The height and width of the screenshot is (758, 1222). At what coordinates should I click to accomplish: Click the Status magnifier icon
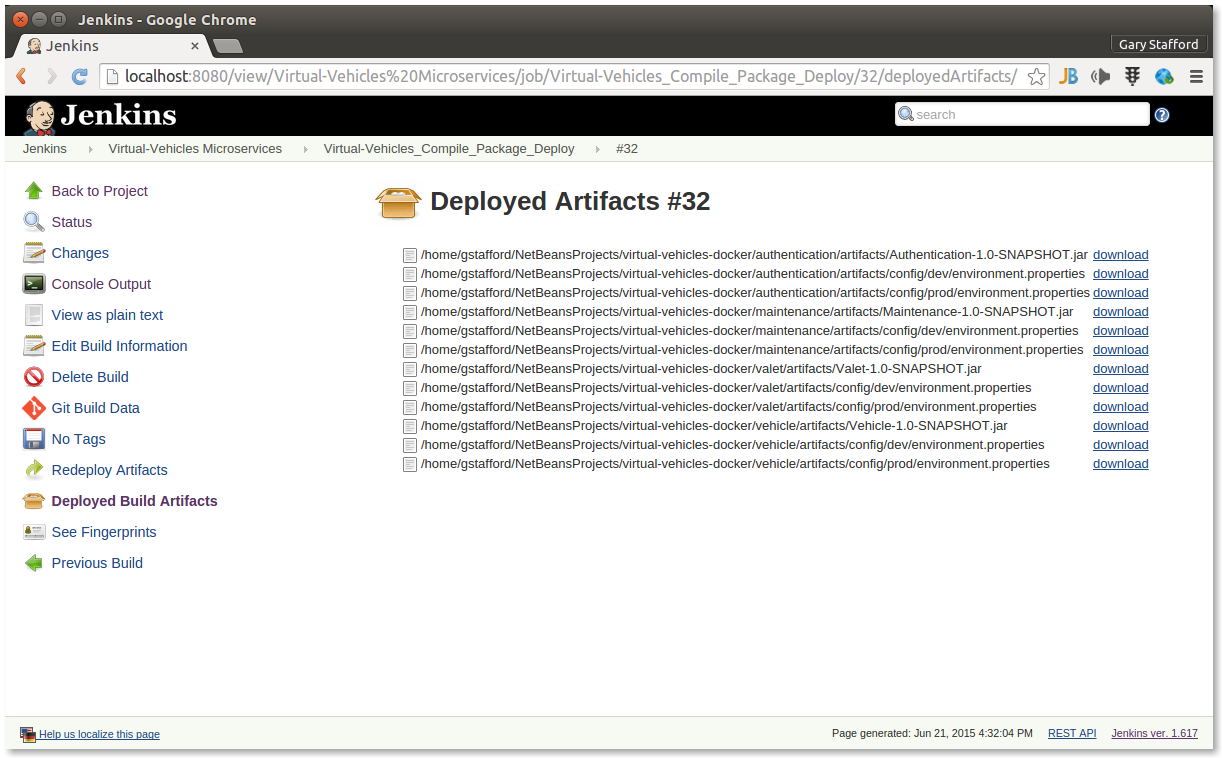34,222
